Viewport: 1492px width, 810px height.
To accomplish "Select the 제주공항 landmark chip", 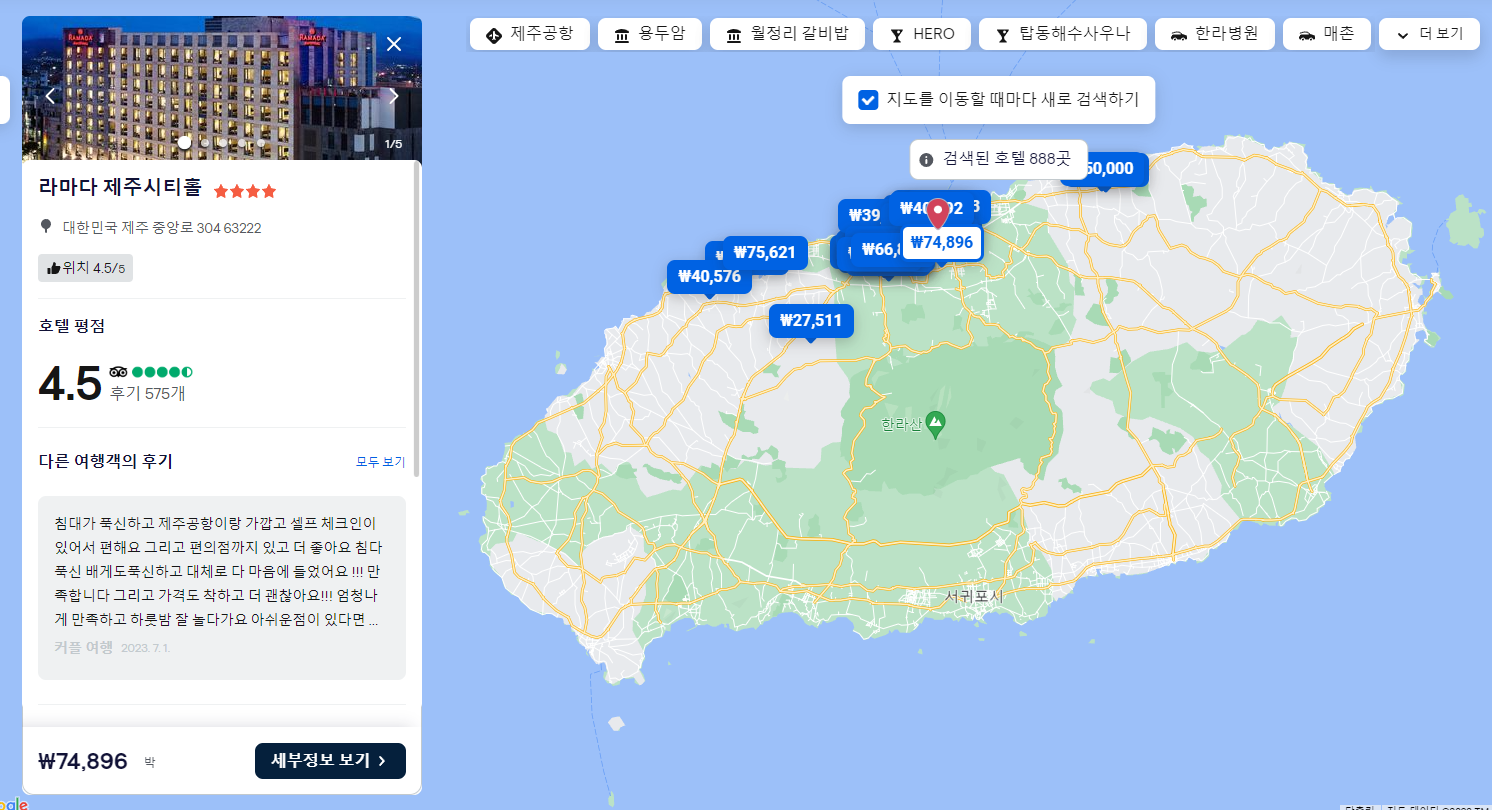I will coord(529,34).
